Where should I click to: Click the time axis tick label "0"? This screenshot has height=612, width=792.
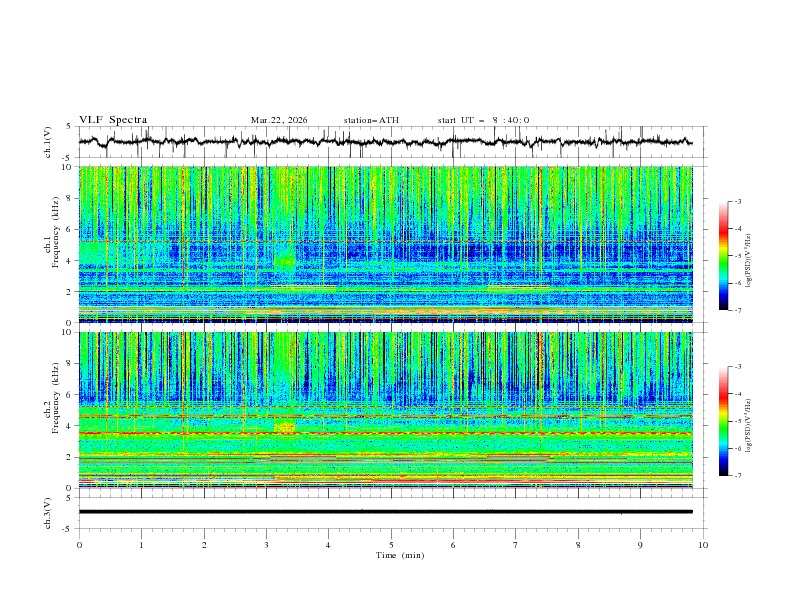click(79, 545)
